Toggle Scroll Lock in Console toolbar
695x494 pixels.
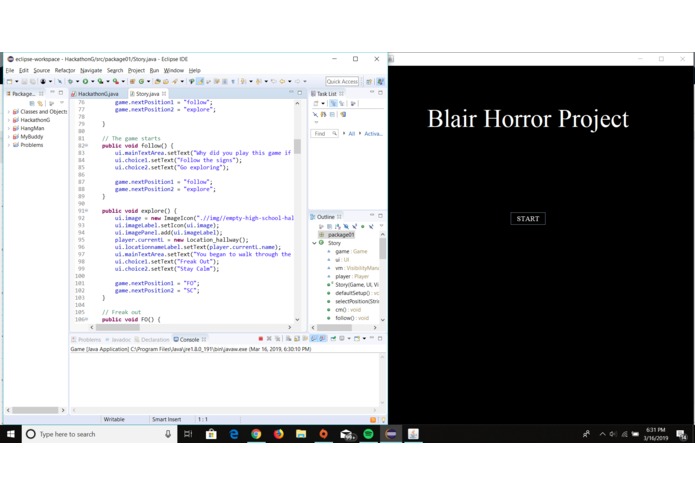coord(296,339)
